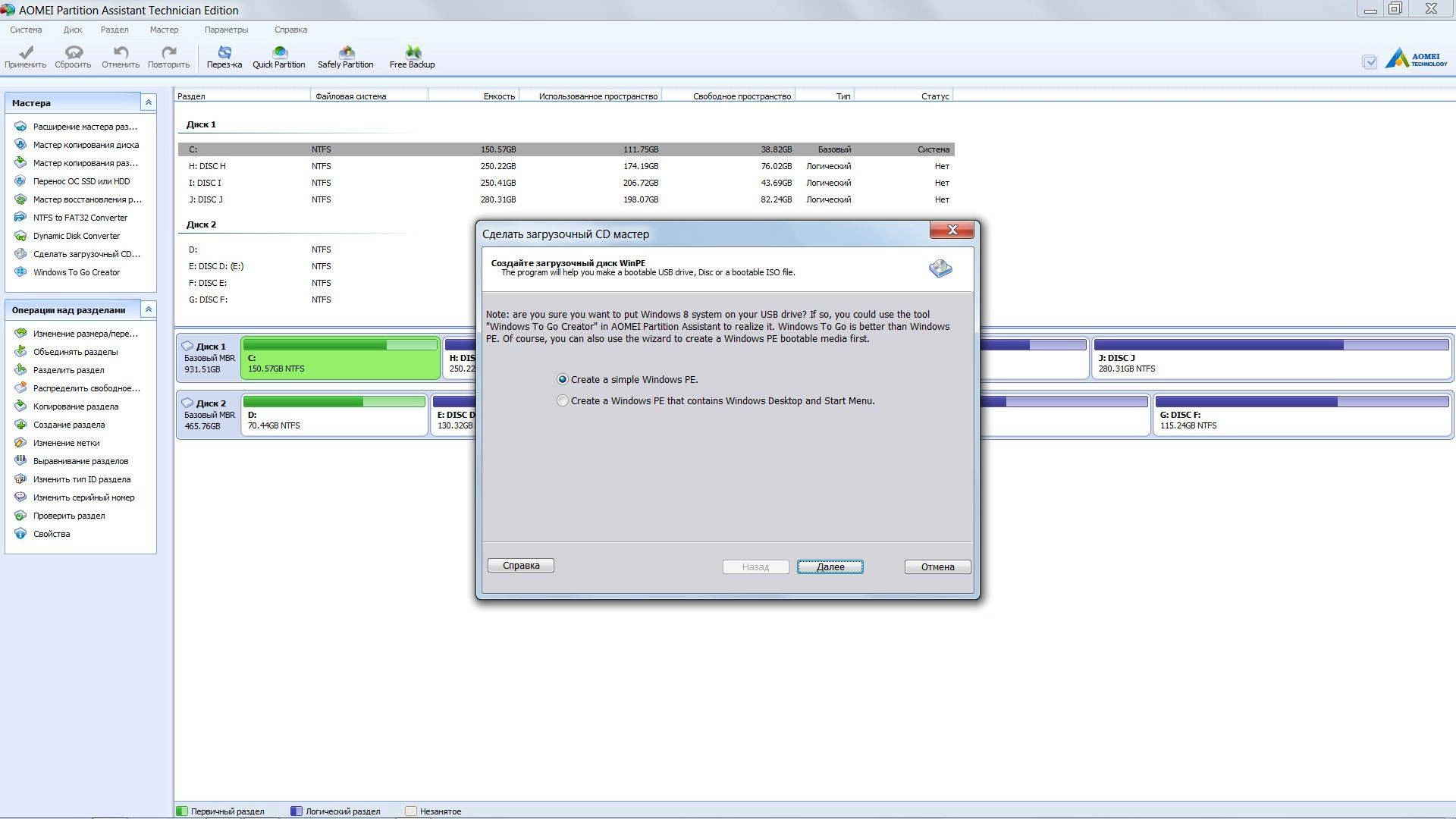This screenshot has width=1456, height=819.
Task: Launch the Free Backup tool
Action: 413,57
